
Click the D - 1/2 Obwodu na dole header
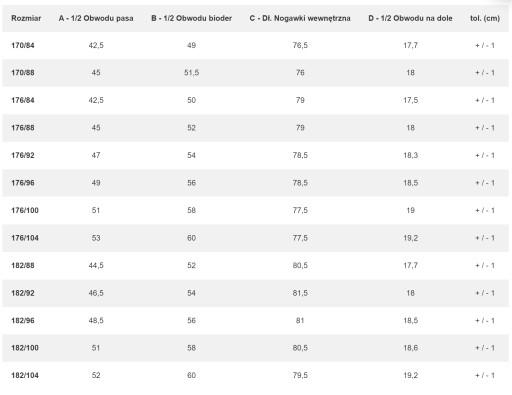(410, 18)
